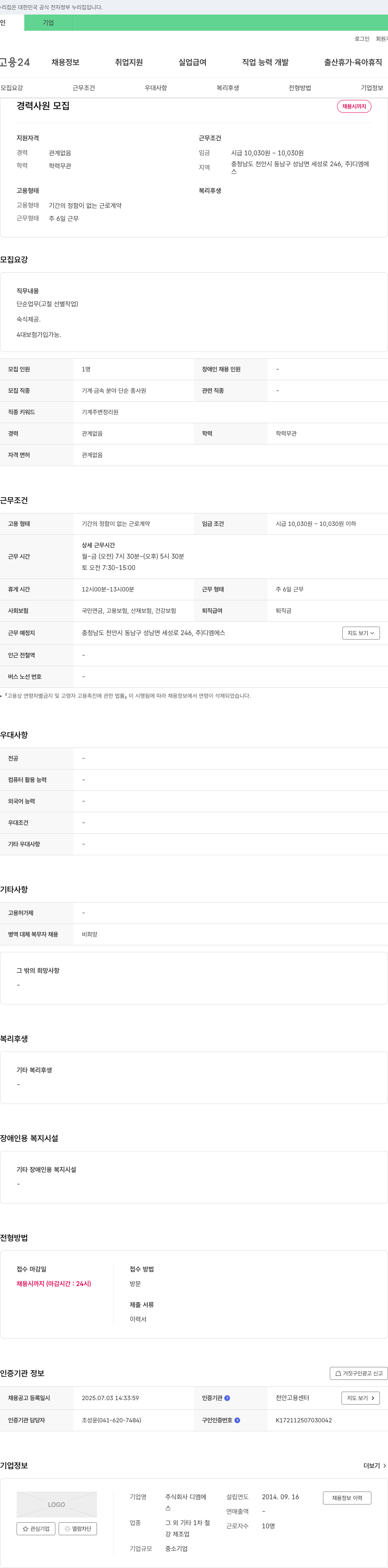The image size is (388, 1568).
Task: Open the 기업 tab at top
Action: click(x=48, y=23)
